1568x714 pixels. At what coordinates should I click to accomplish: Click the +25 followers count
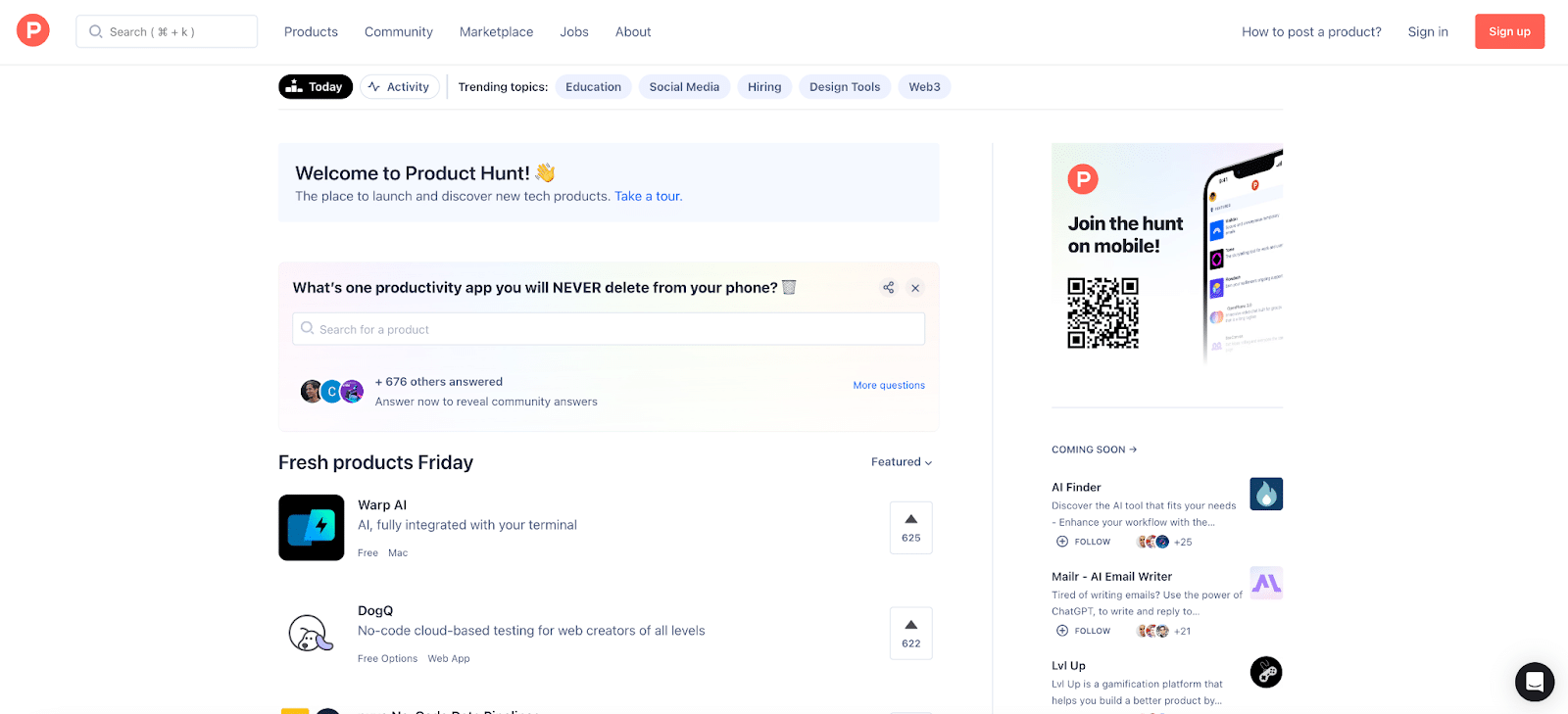pos(1183,542)
